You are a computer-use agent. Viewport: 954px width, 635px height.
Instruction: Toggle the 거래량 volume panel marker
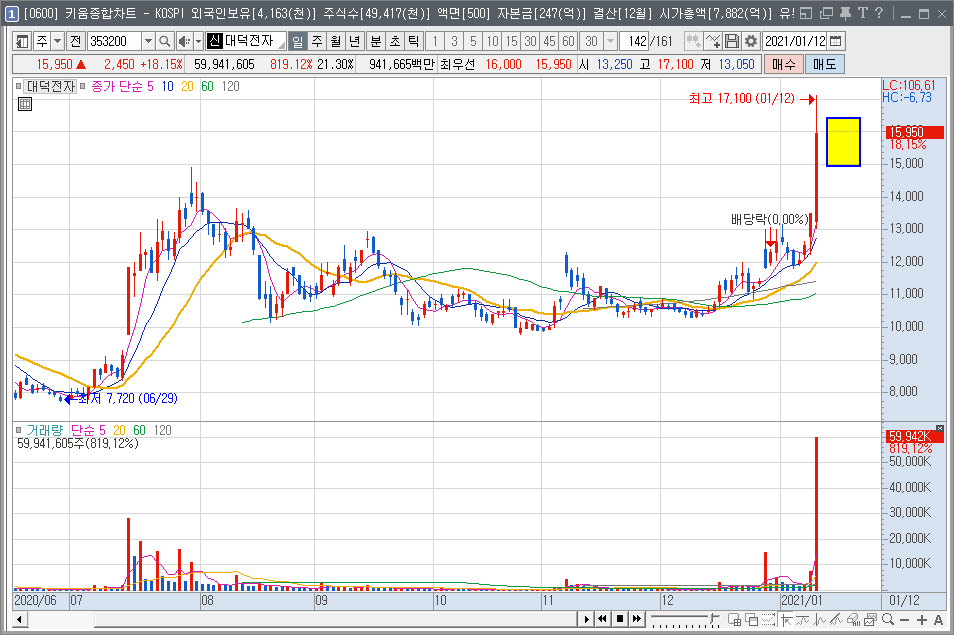coord(19,431)
